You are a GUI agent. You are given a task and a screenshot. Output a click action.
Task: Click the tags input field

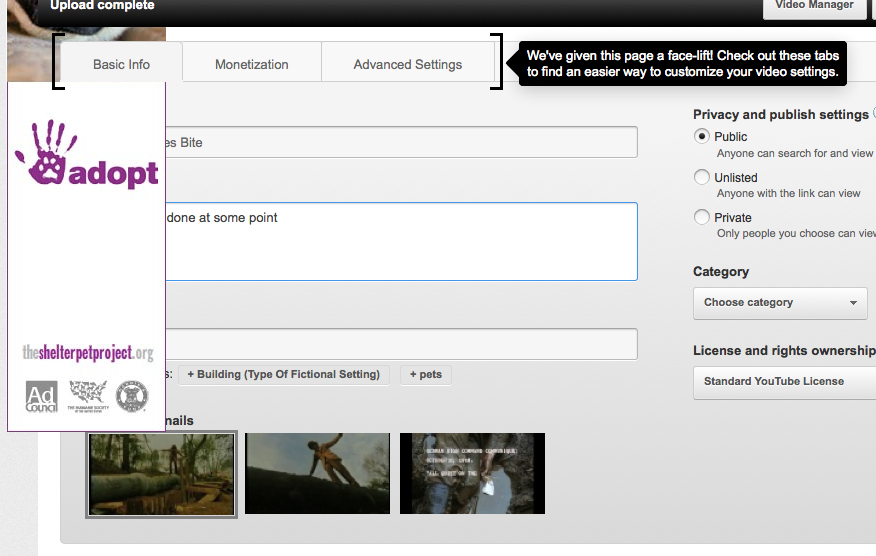pyautogui.click(x=401, y=344)
